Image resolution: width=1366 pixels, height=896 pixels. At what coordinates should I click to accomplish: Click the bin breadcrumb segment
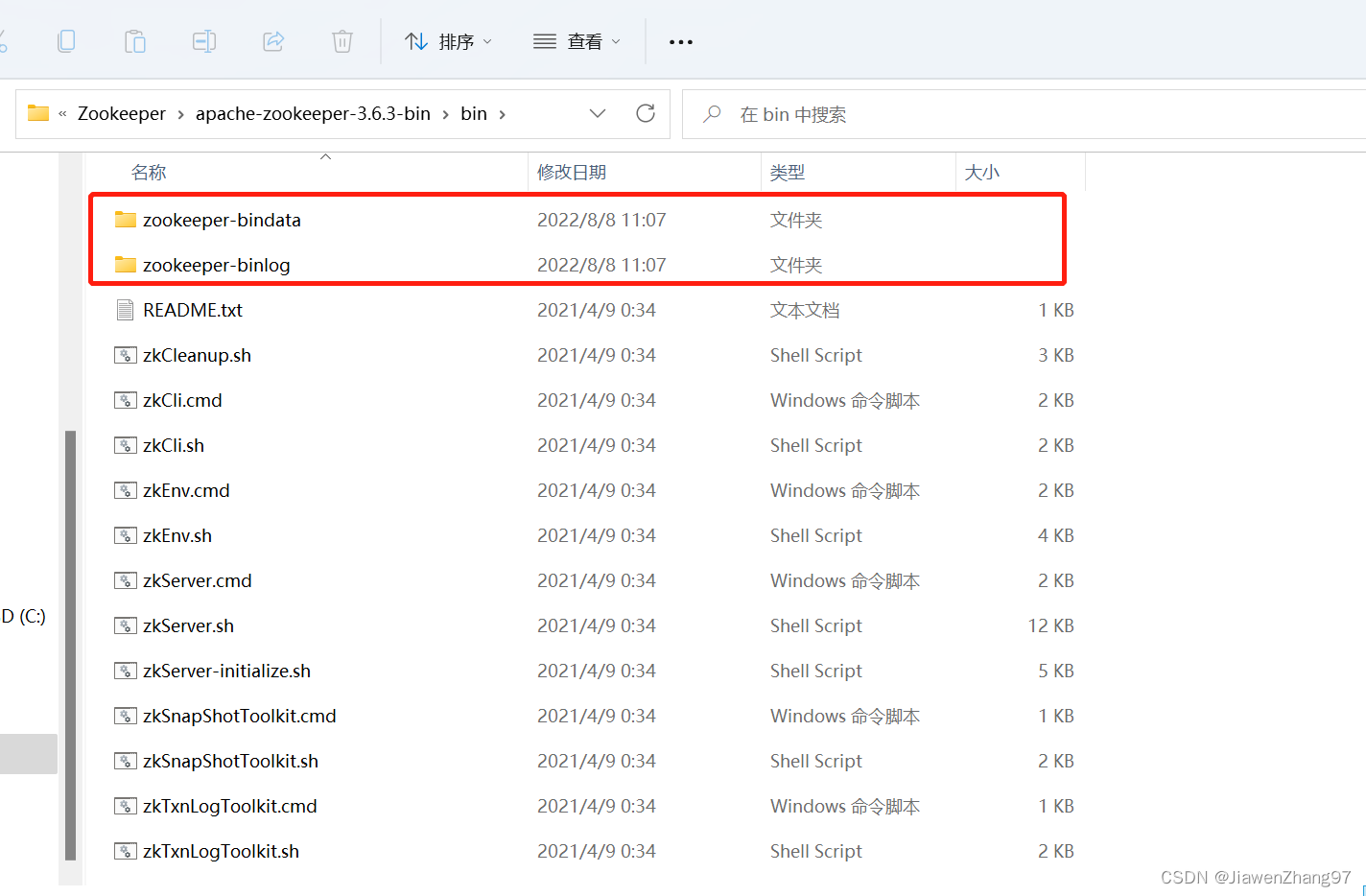pyautogui.click(x=474, y=113)
